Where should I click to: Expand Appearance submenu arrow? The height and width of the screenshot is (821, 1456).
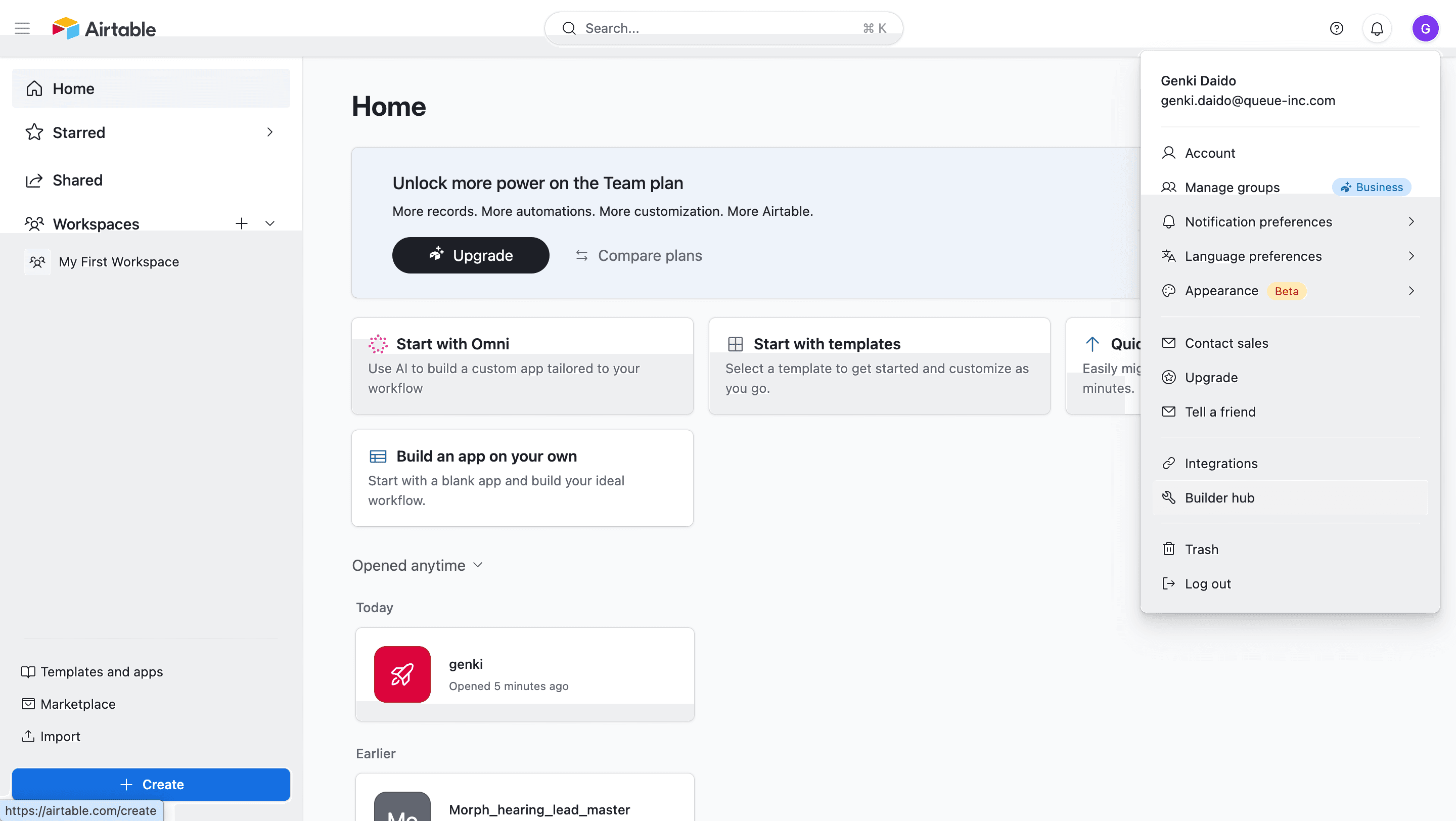(1411, 290)
